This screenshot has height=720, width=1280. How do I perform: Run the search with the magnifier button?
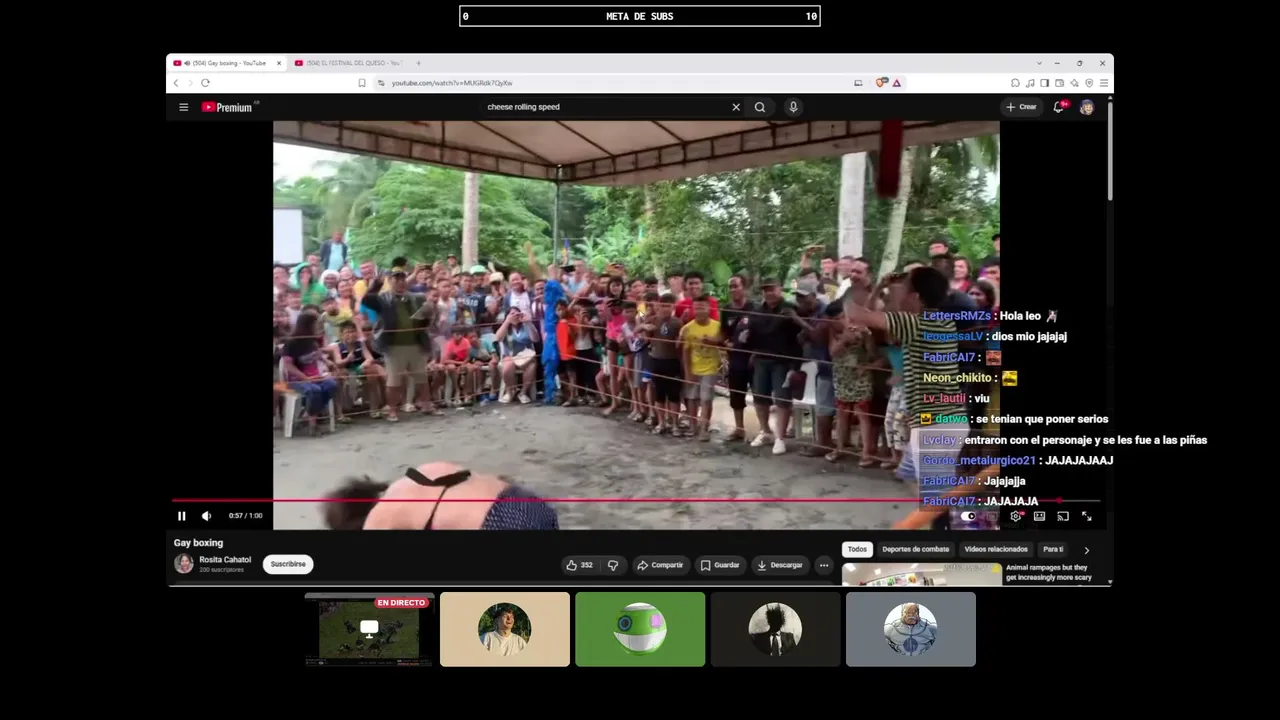[x=760, y=107]
